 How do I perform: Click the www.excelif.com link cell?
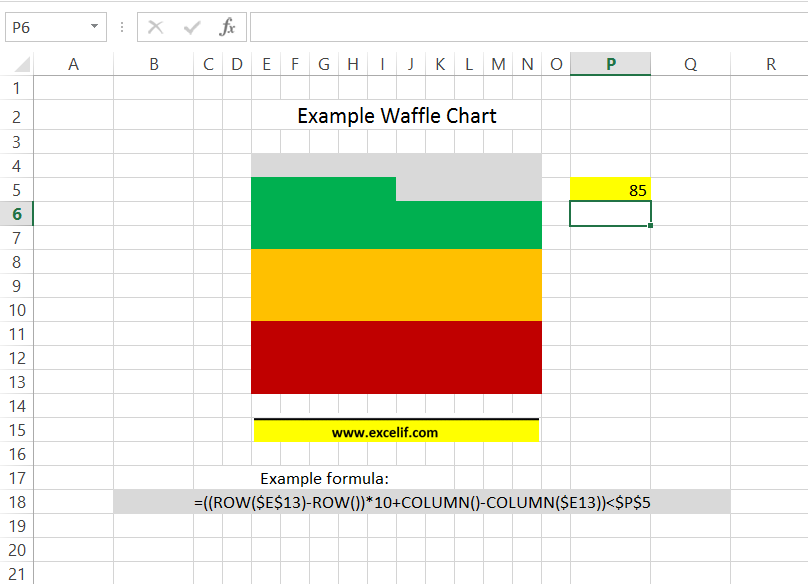(396, 431)
